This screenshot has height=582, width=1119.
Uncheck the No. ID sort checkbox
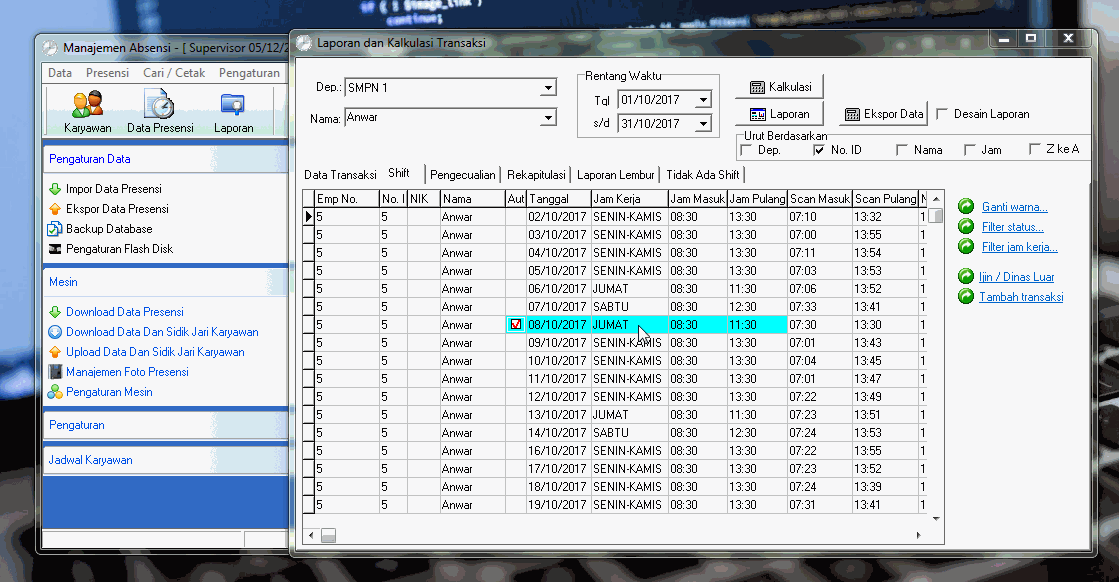(x=819, y=150)
